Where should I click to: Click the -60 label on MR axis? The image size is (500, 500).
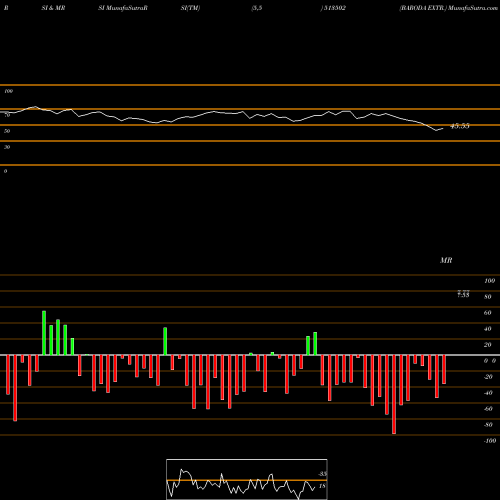(x=488, y=409)
